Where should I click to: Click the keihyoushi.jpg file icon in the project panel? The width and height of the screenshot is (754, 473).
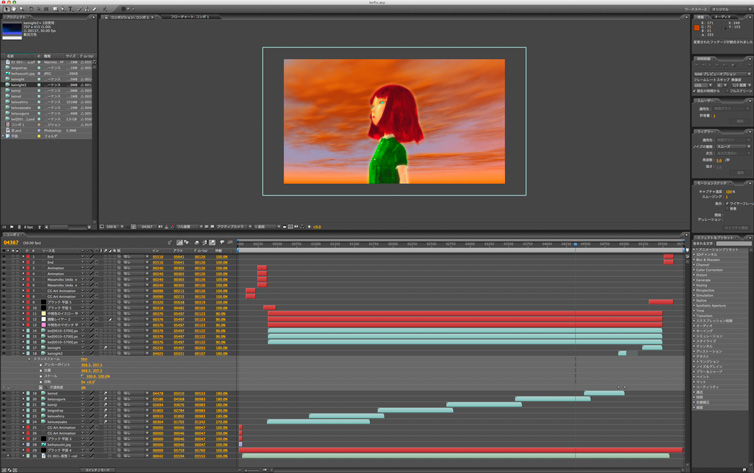coord(8,74)
